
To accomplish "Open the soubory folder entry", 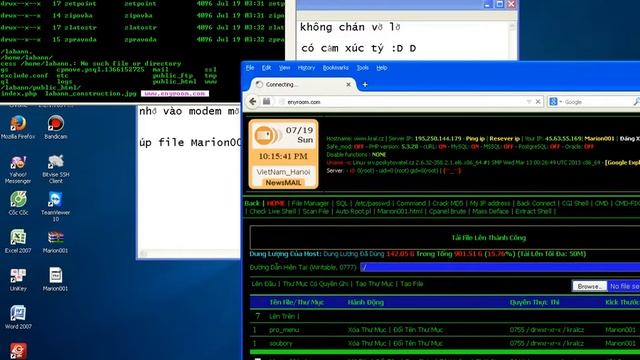I will click(x=281, y=343).
